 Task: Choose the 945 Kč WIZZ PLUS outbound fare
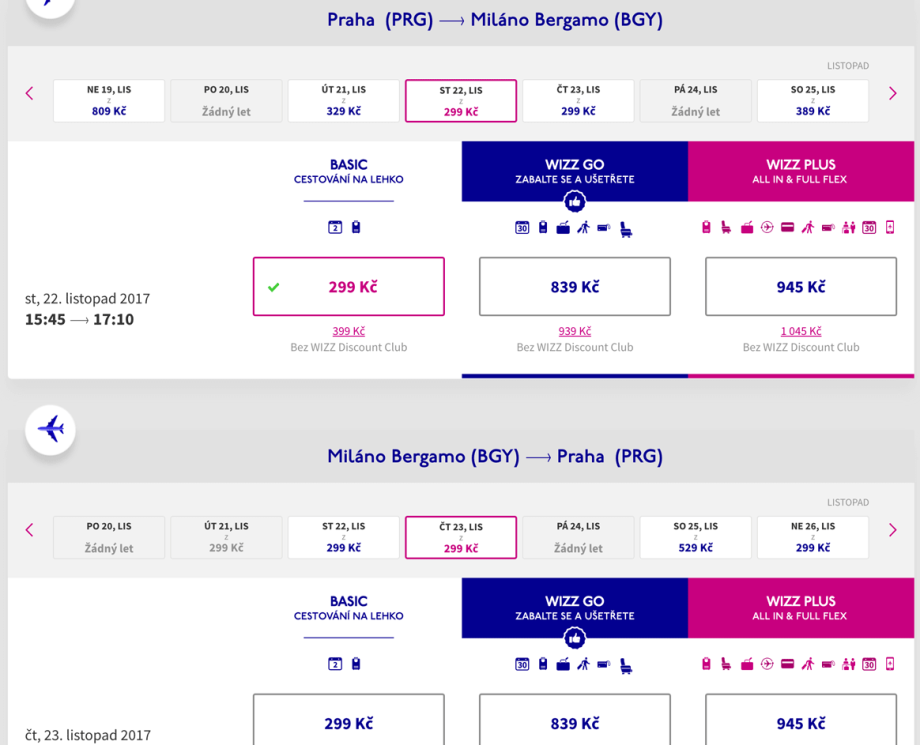800,287
